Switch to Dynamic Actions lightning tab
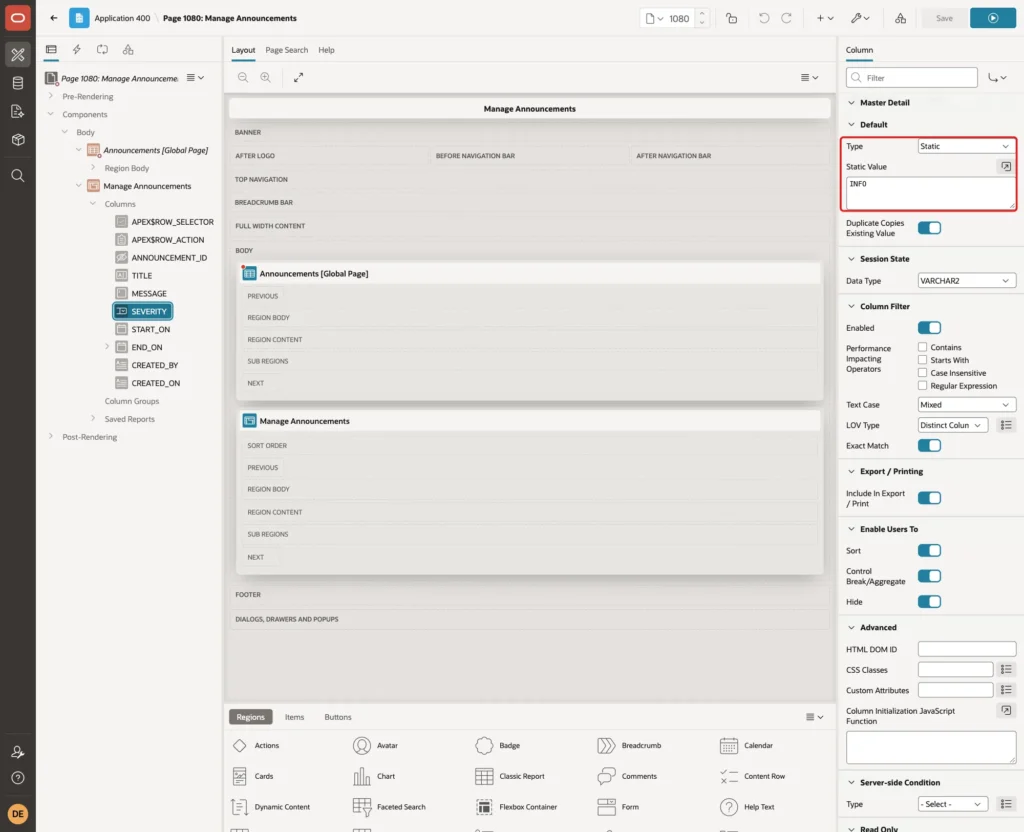Screen dimensions: 1024x832 pyautogui.click(x=76, y=50)
